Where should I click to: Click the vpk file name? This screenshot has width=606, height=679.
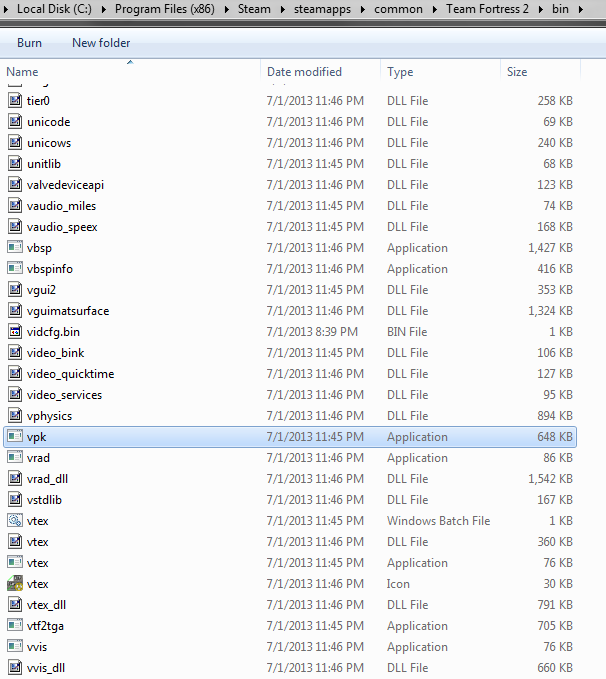[36, 437]
